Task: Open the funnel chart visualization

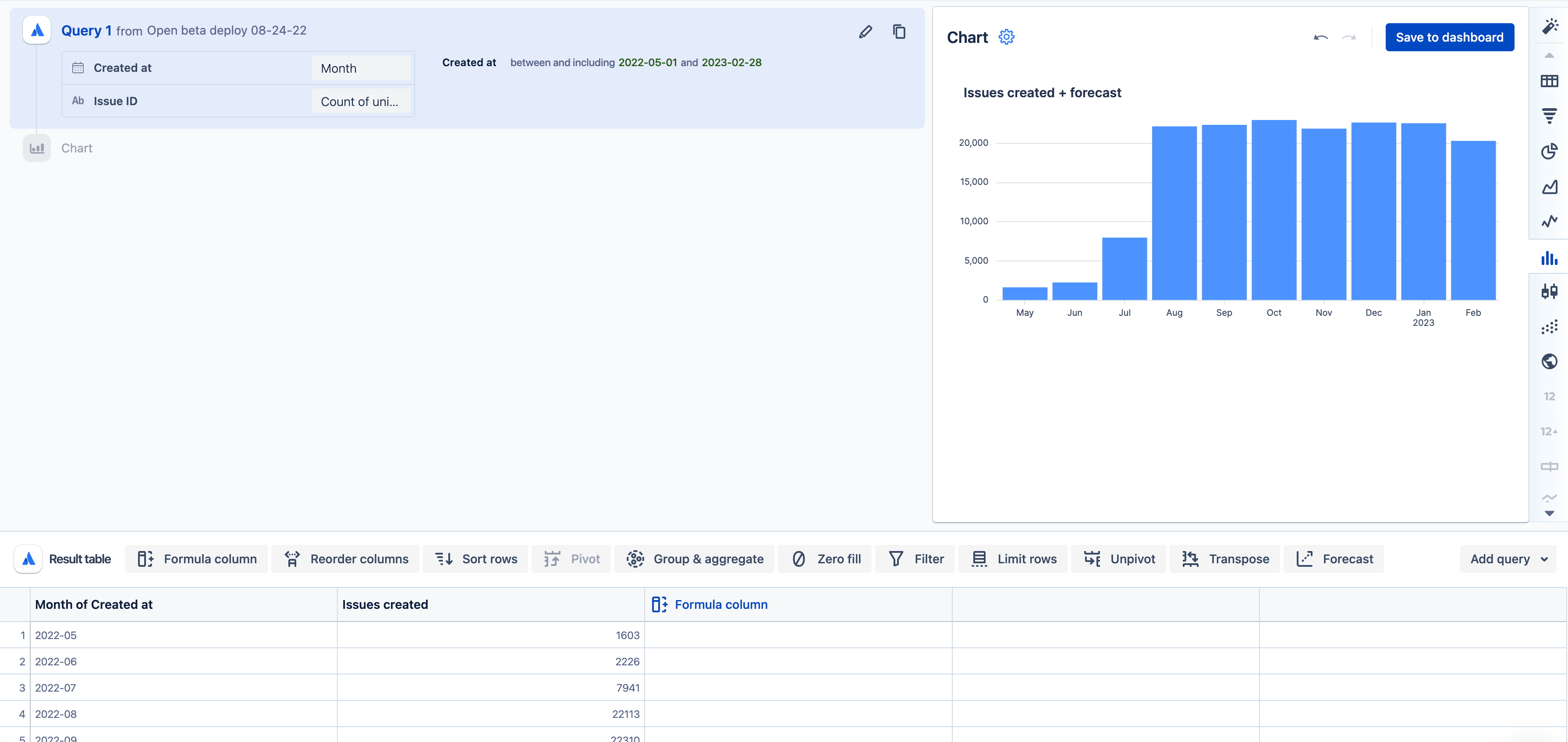Action: point(1550,116)
